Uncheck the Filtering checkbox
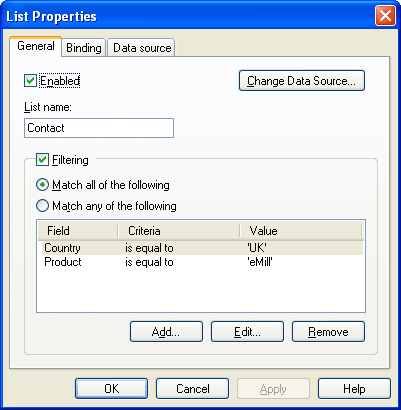Viewport: 401px width, 410px height. click(42, 160)
